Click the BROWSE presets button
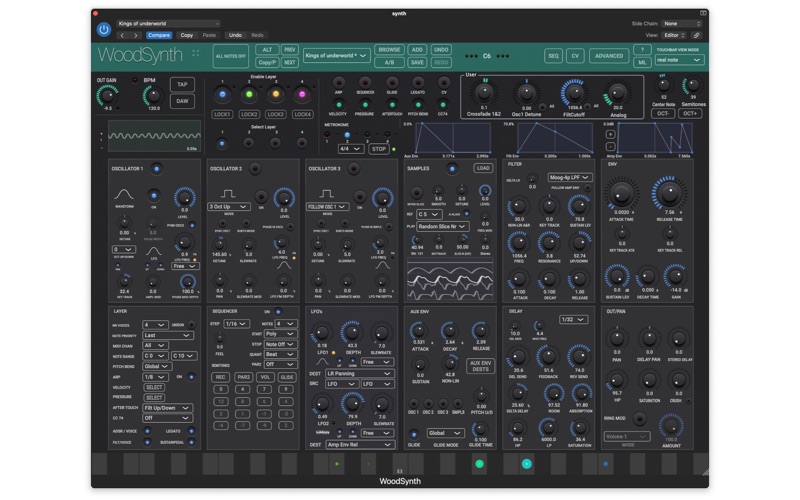This screenshot has width=800, height=500. [x=389, y=49]
